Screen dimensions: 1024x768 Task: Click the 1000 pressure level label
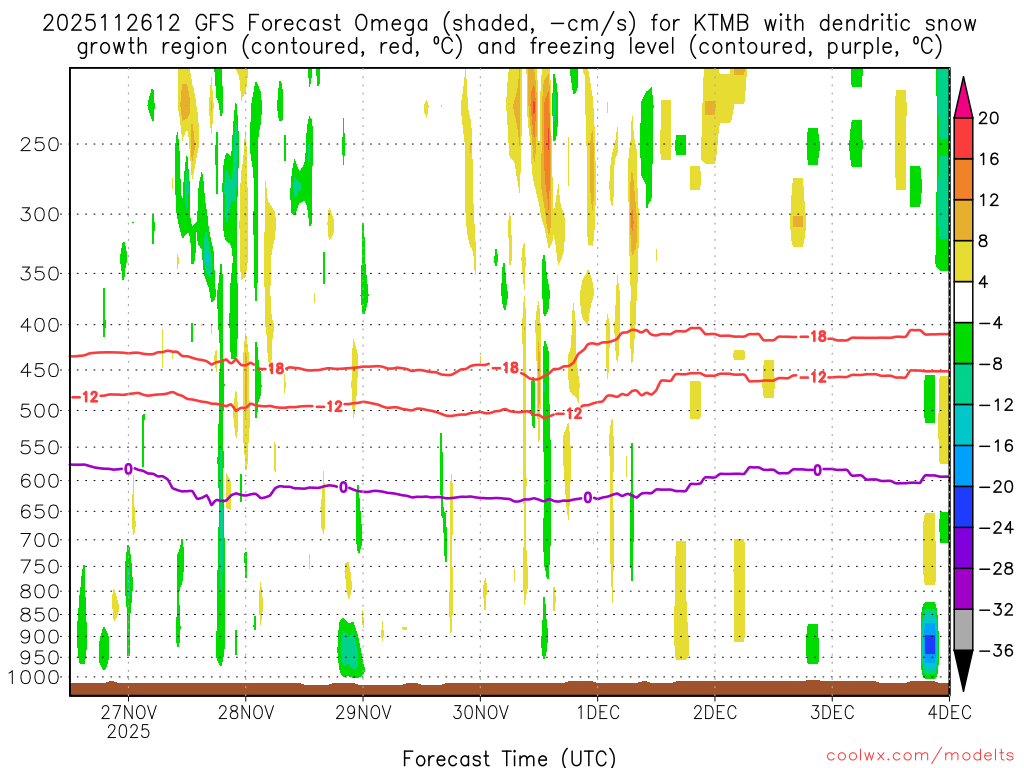click(34, 677)
